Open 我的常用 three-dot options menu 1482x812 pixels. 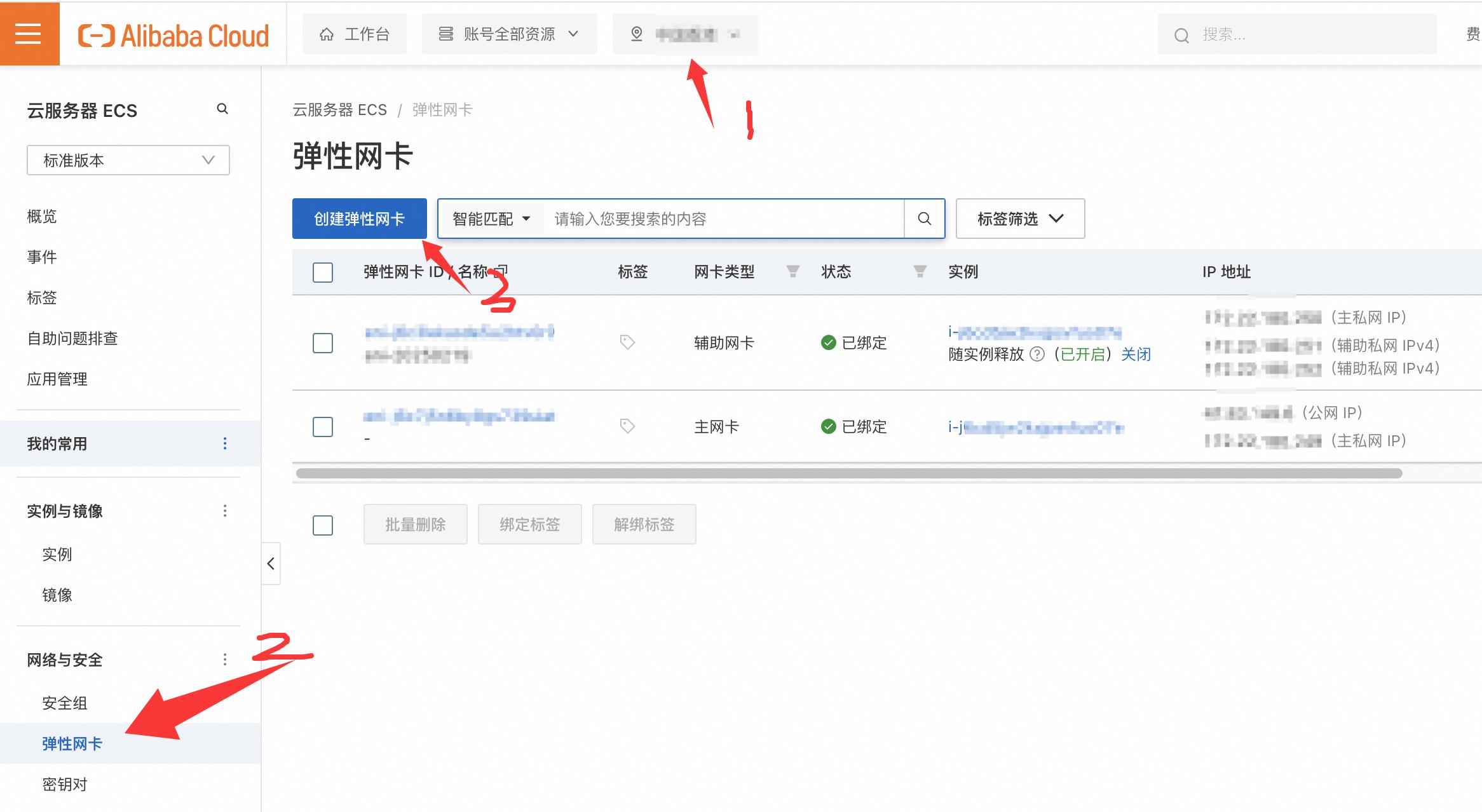pos(225,443)
